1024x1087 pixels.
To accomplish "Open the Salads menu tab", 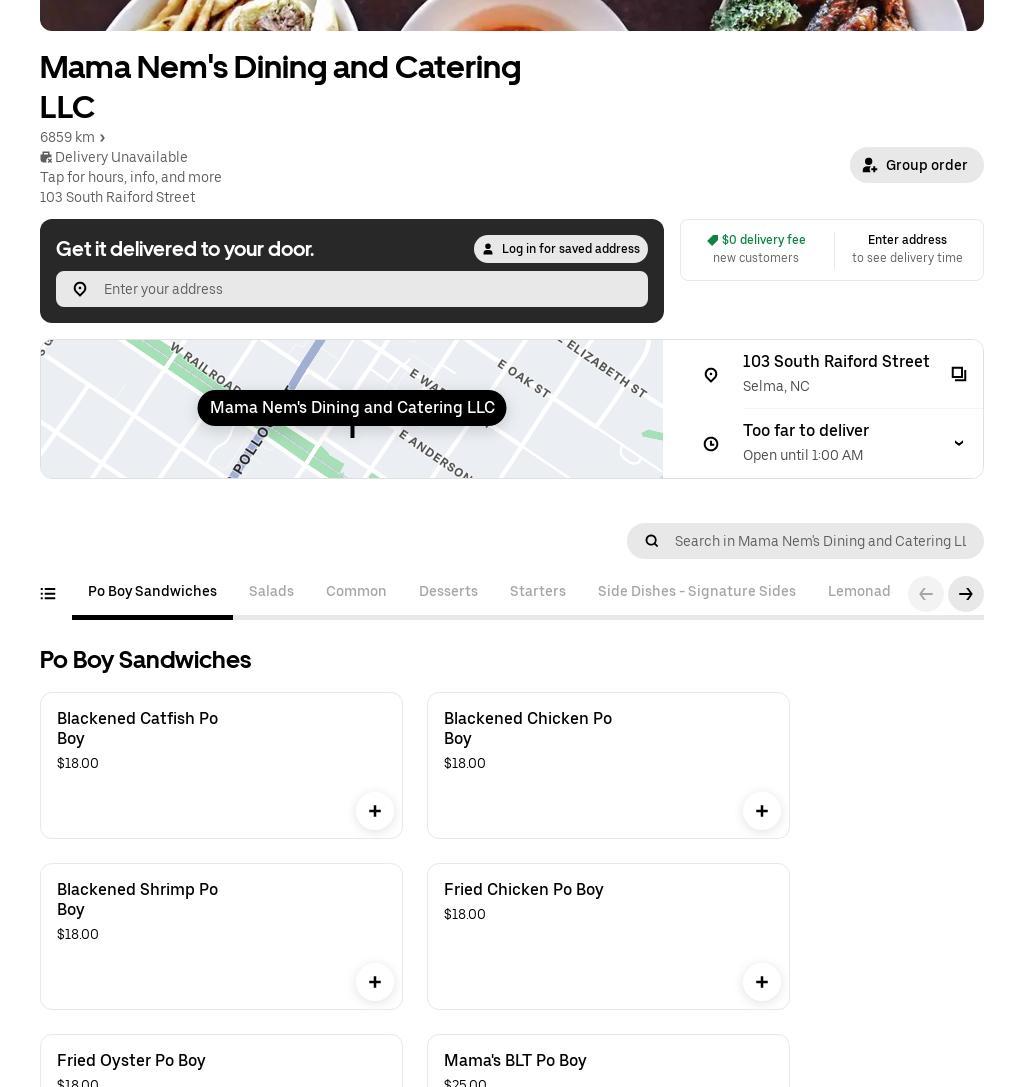I will [x=271, y=592].
